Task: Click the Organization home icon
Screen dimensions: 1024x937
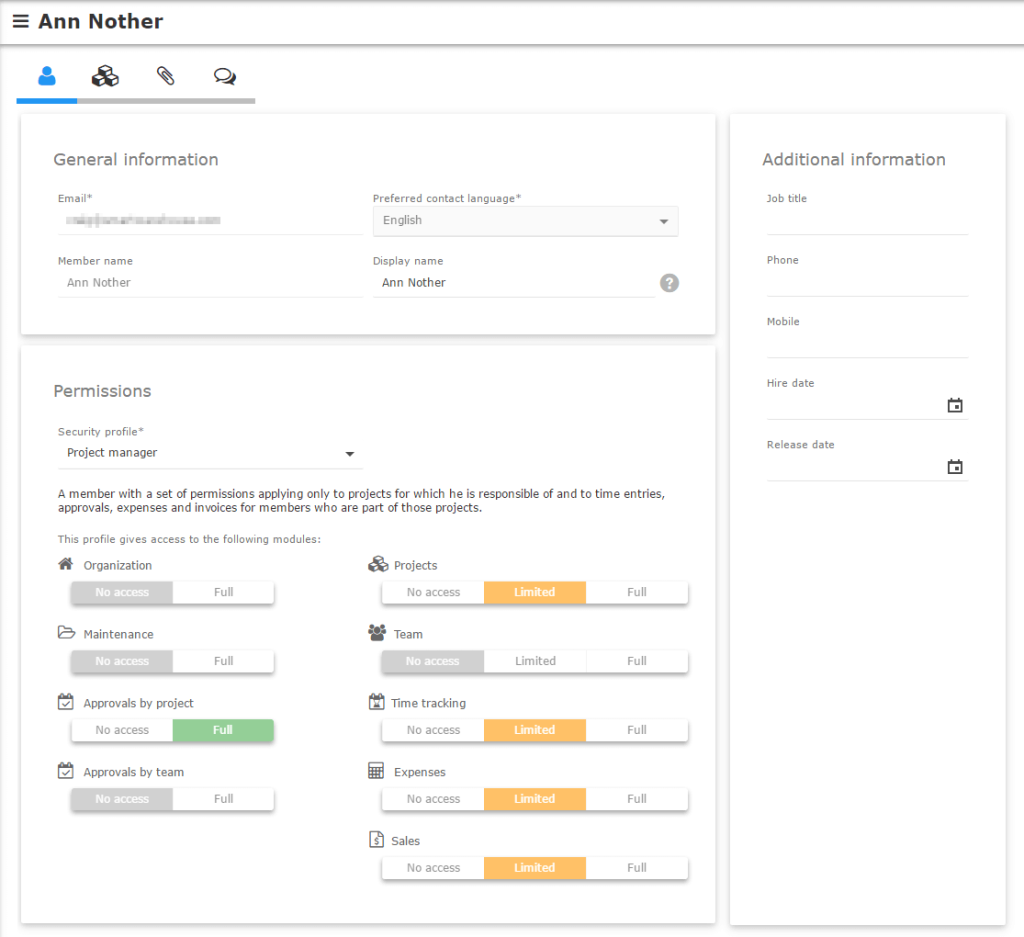Action: tap(66, 564)
